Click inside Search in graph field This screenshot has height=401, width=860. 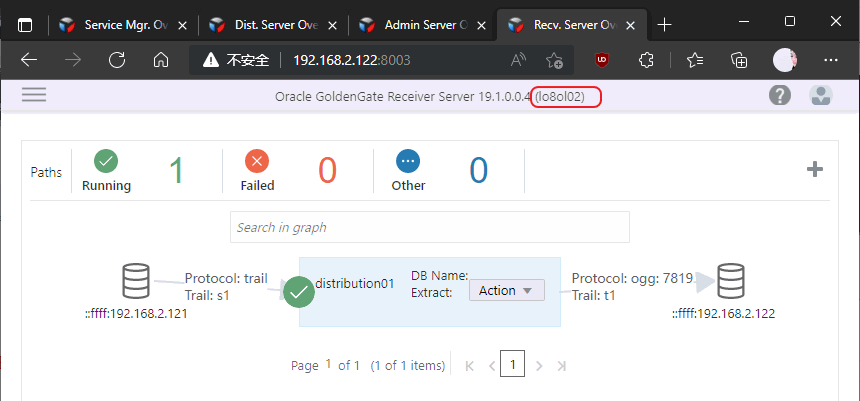click(429, 227)
